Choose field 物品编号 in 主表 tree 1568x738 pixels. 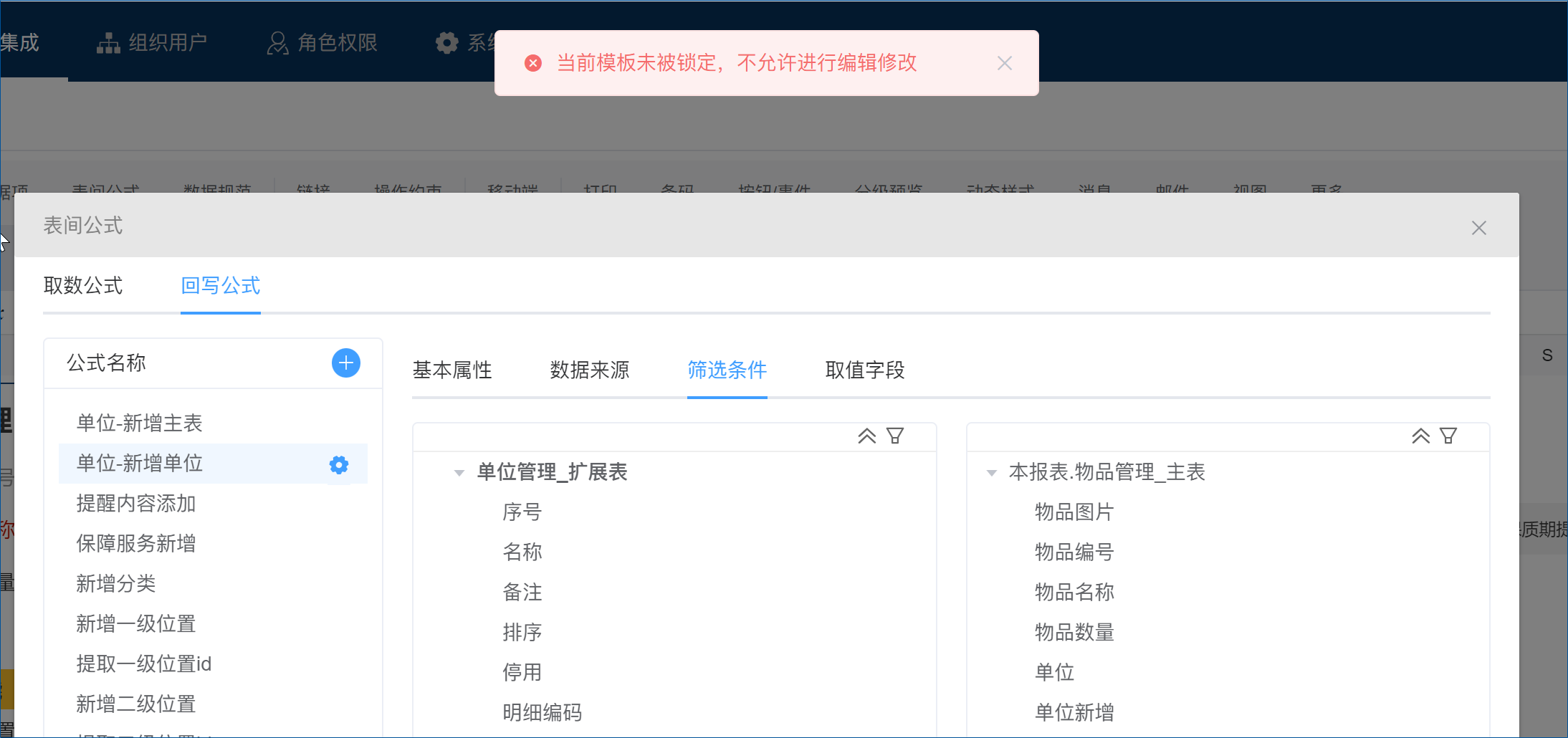(x=1074, y=552)
